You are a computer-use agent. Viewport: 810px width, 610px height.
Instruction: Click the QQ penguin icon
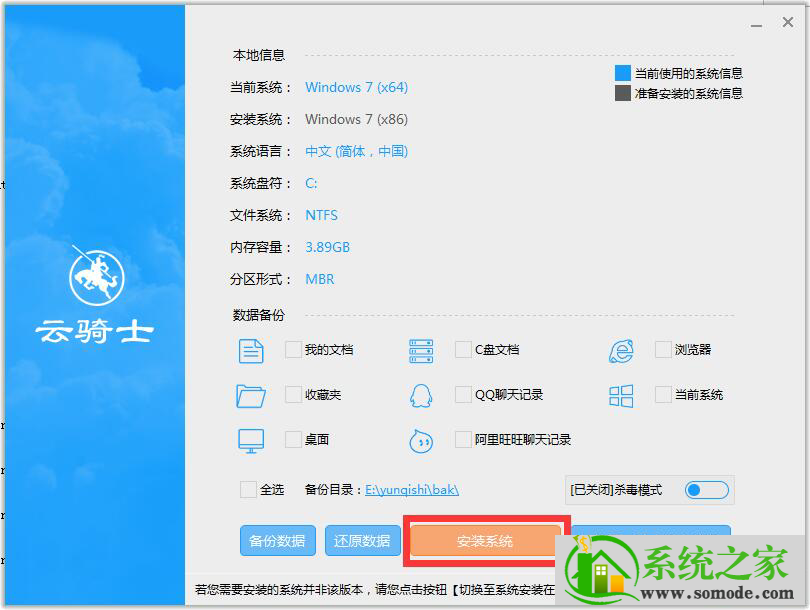421,395
